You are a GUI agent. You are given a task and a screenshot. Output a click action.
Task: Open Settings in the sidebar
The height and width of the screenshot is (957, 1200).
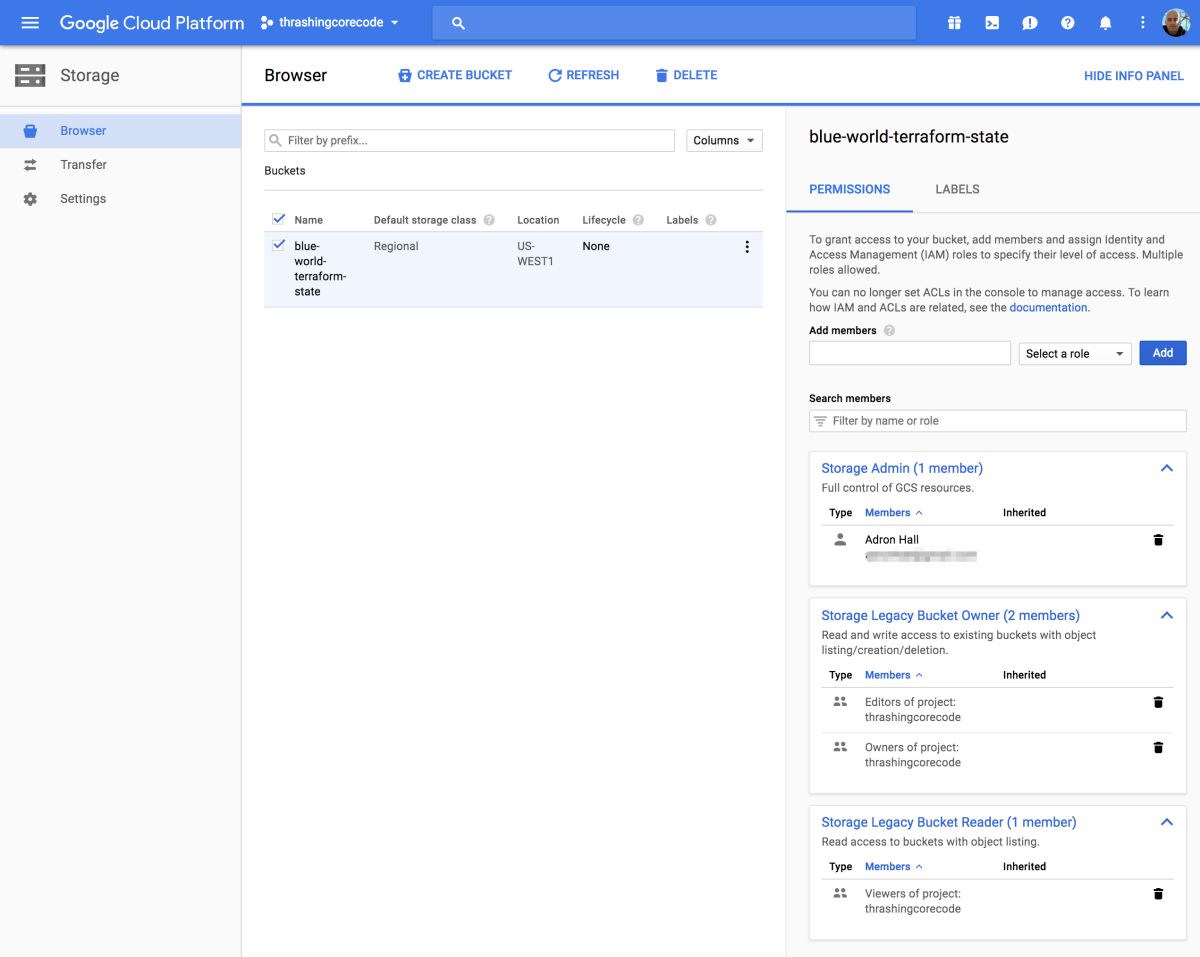(120, 199)
